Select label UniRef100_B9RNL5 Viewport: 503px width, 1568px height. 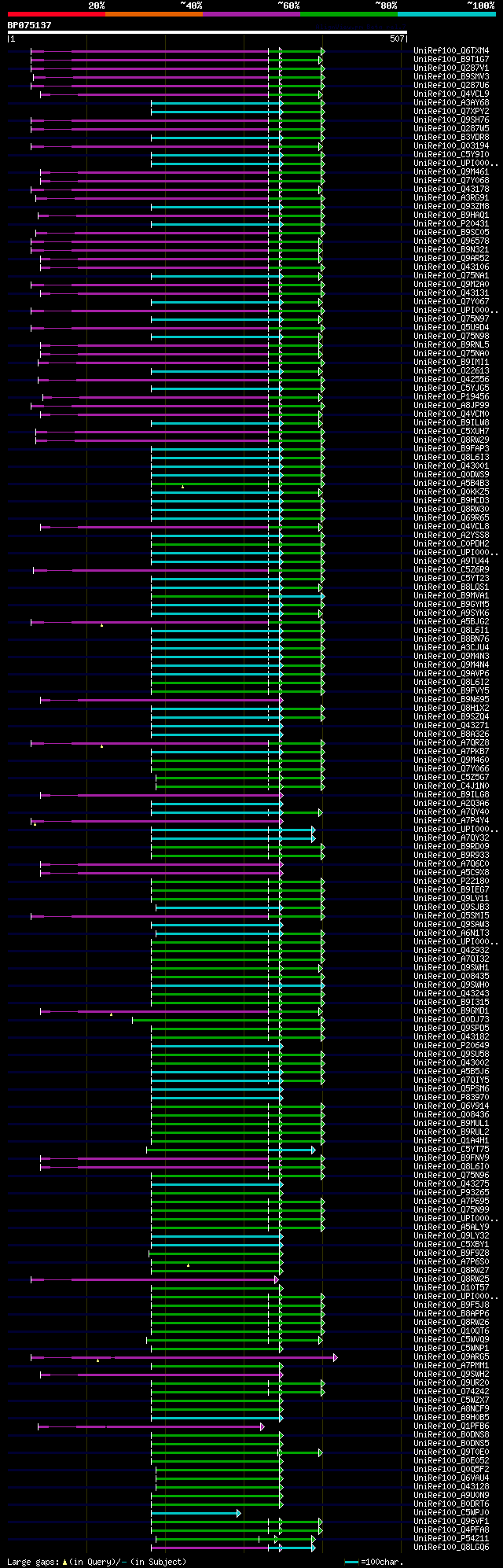click(x=451, y=345)
